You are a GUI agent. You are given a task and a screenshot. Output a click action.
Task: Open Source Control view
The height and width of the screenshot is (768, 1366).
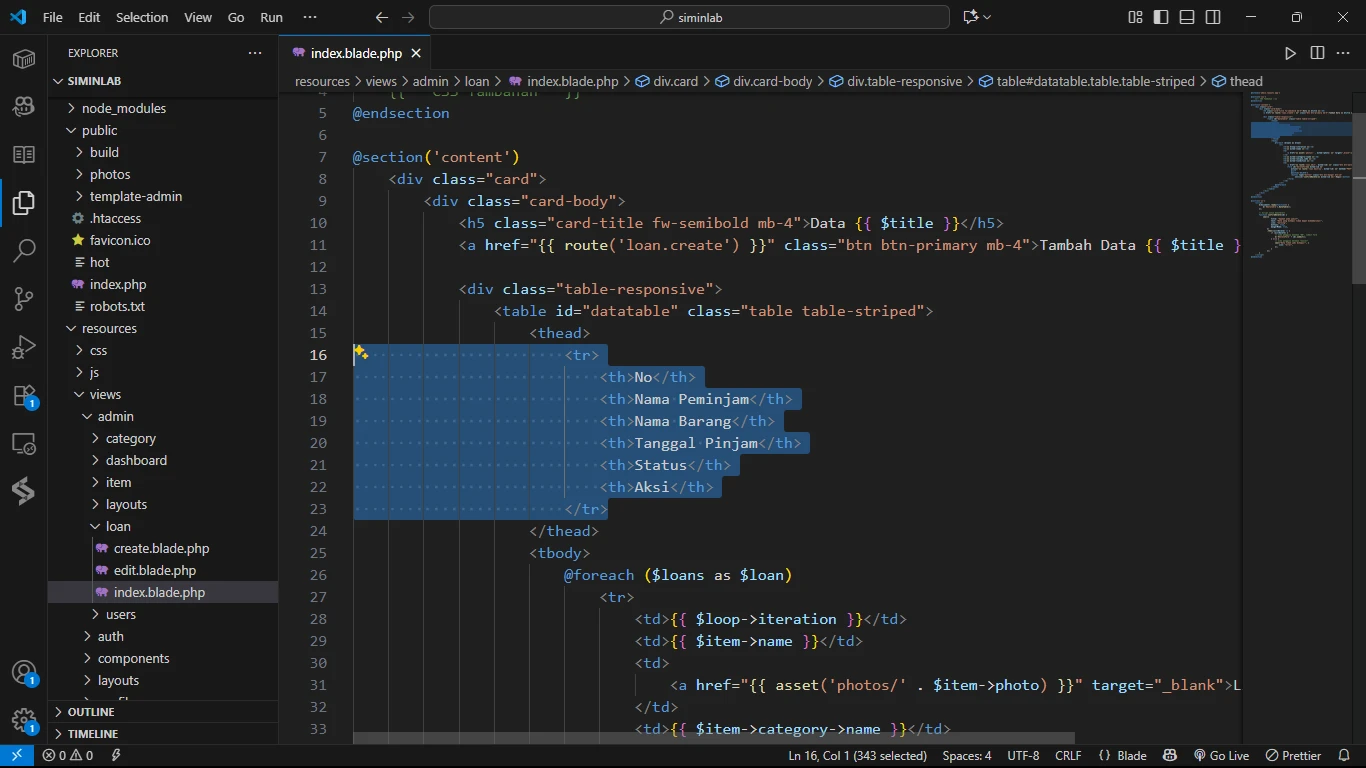pyautogui.click(x=24, y=298)
